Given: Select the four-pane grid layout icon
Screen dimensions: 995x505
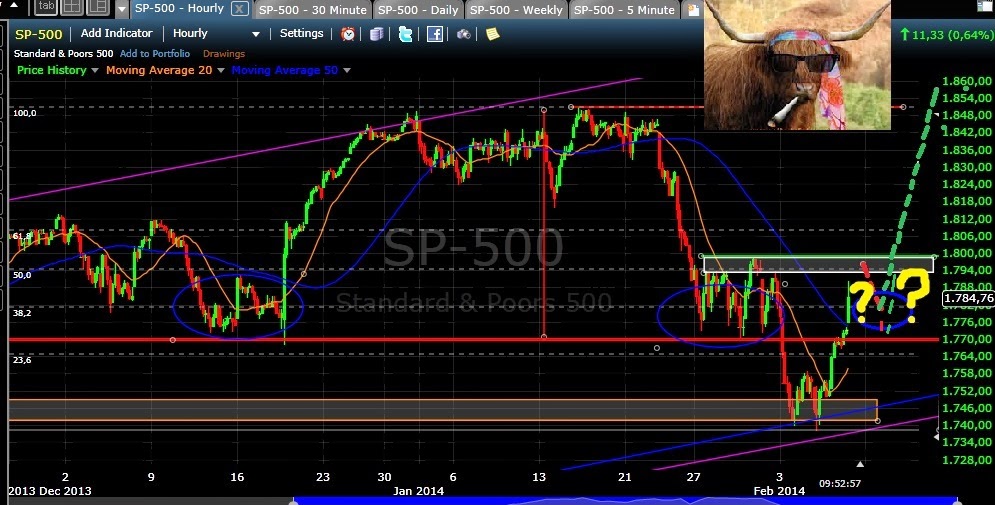Looking at the screenshot, I should click(72, 7).
